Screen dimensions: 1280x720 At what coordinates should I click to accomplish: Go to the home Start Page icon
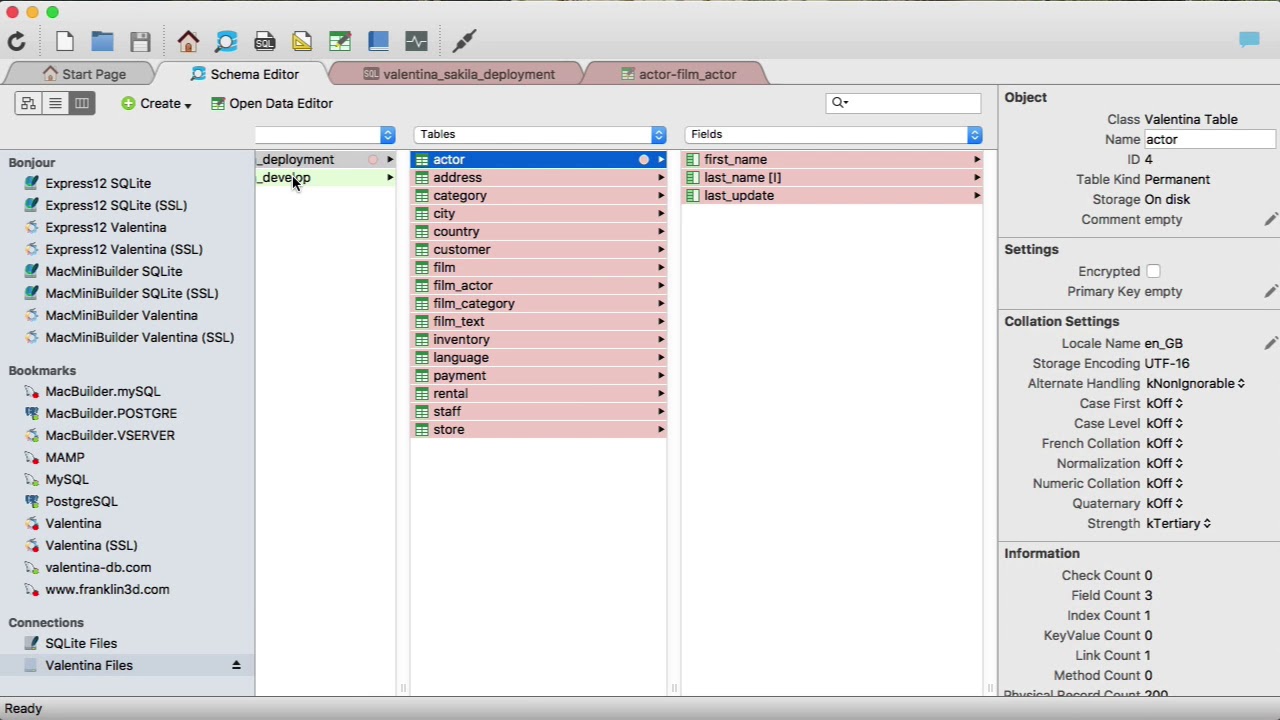point(188,41)
